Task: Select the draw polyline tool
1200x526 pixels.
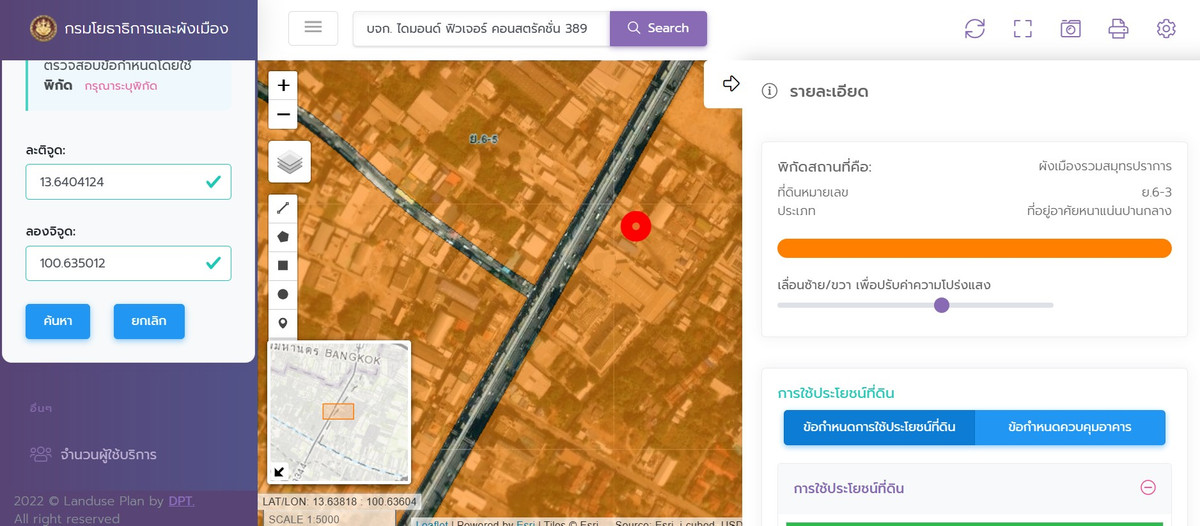Action: (283, 208)
